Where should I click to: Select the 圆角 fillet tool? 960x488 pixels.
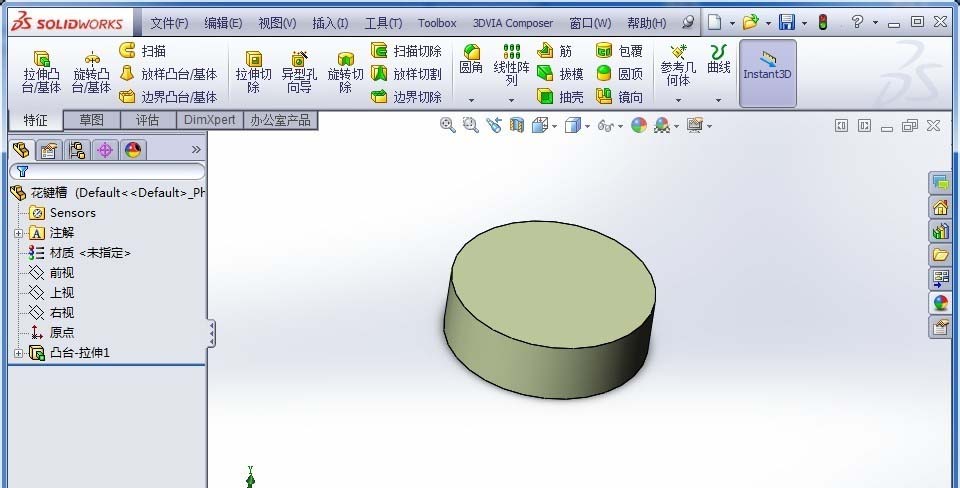click(471, 59)
